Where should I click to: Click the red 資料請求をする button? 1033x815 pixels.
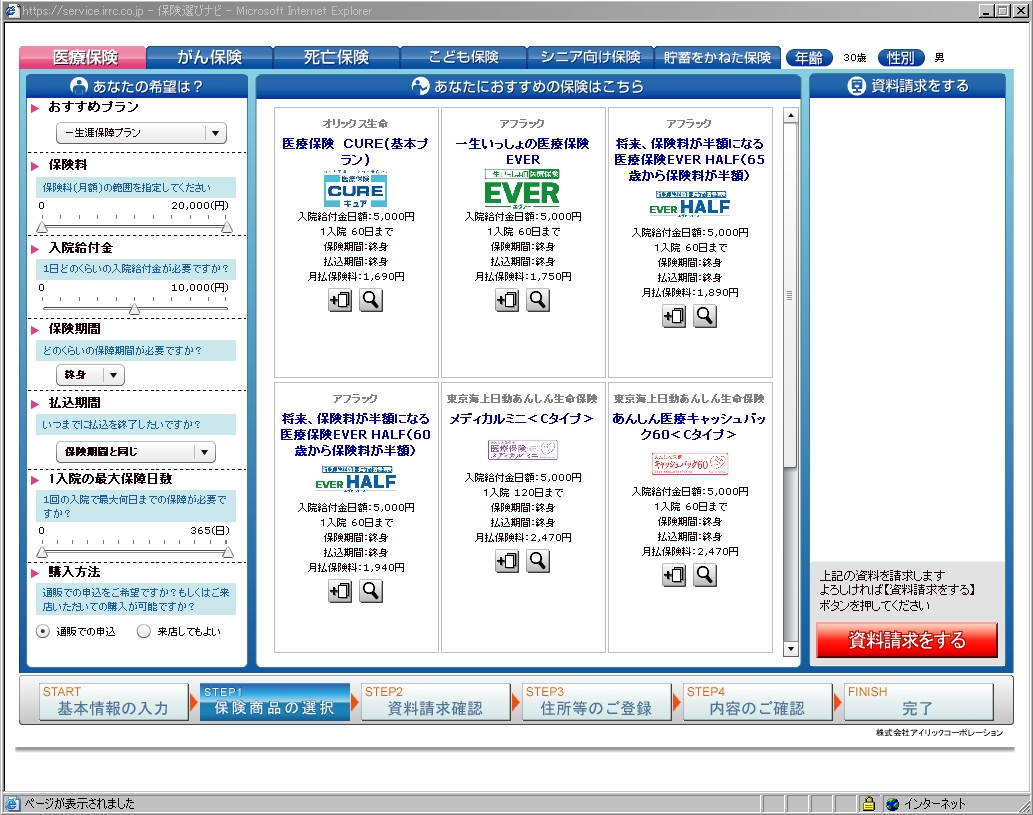(x=907, y=640)
